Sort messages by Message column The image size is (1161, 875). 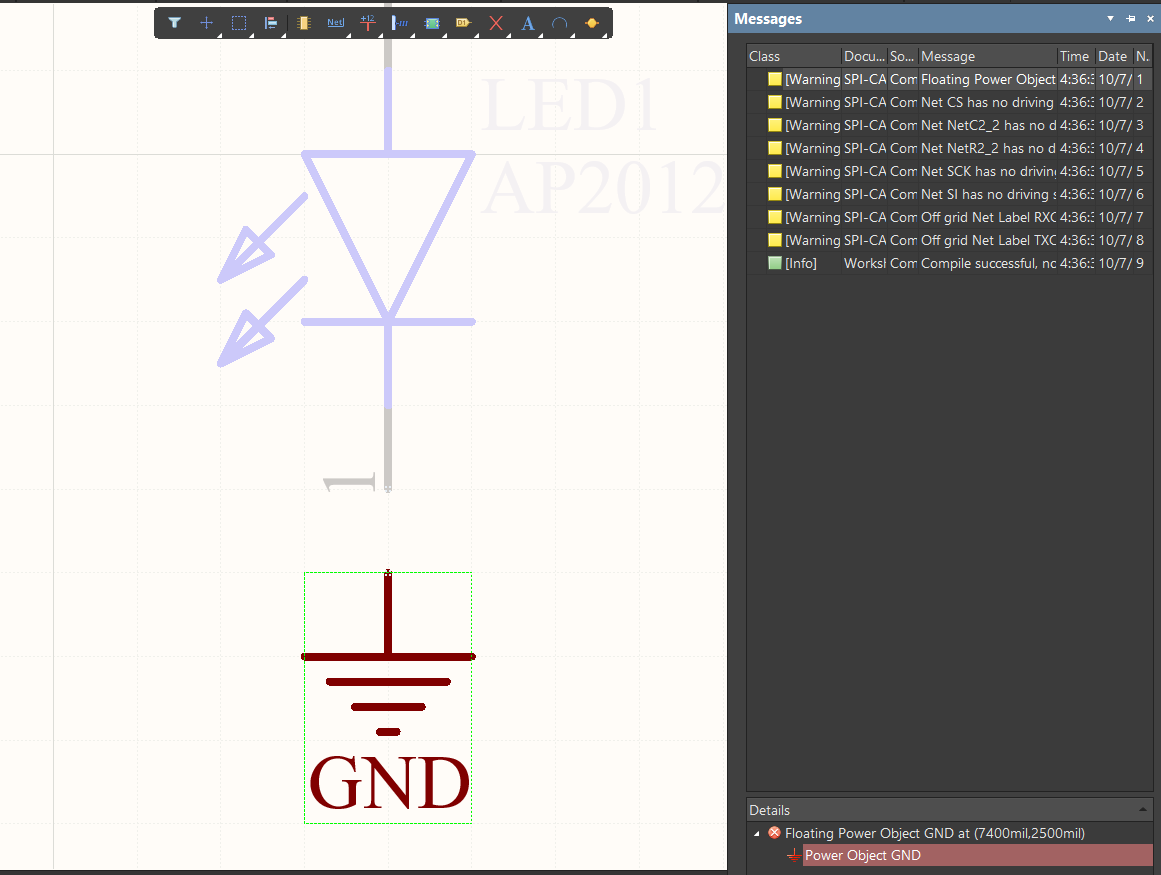[x=987, y=56]
